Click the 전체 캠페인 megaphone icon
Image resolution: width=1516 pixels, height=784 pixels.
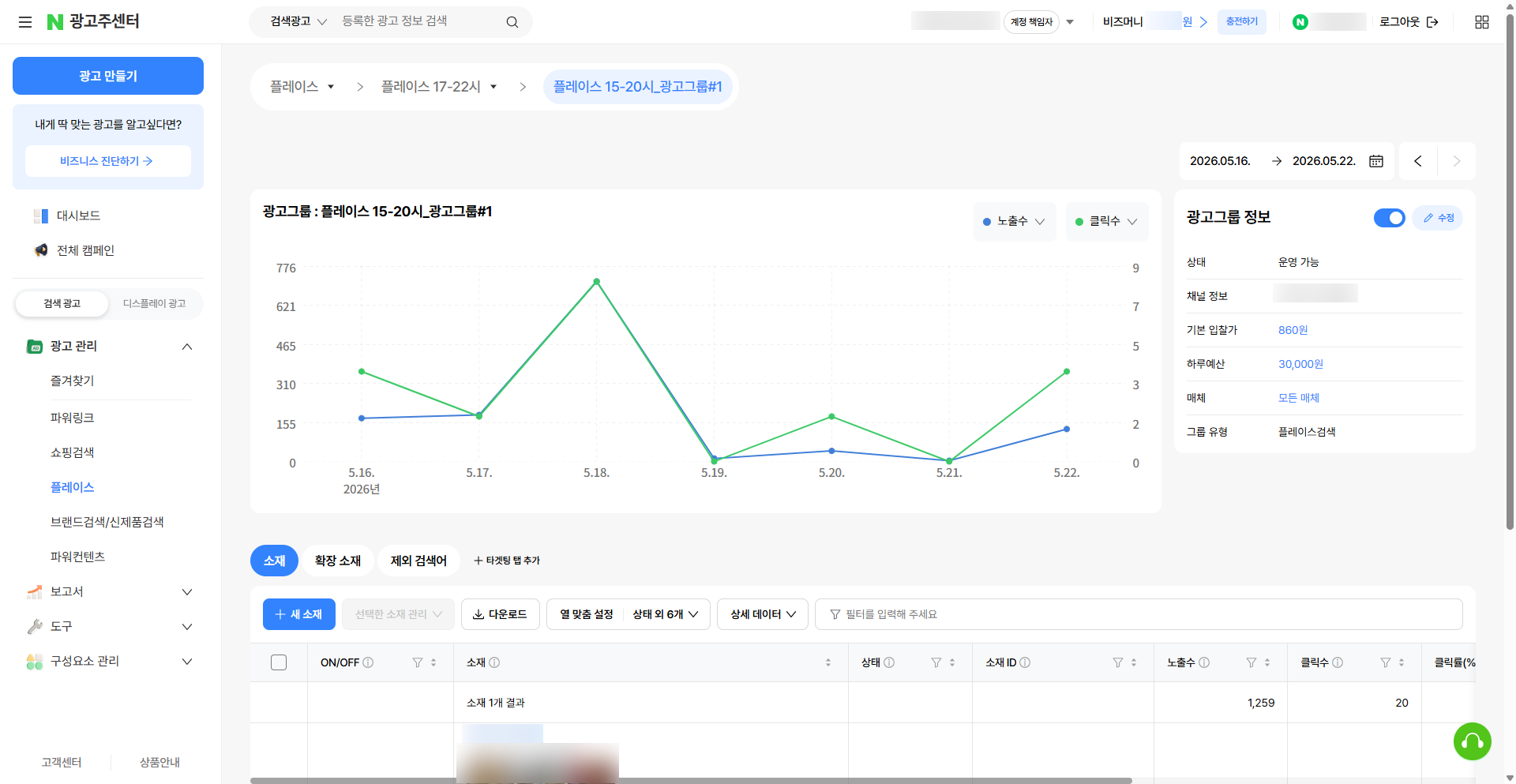(x=41, y=250)
